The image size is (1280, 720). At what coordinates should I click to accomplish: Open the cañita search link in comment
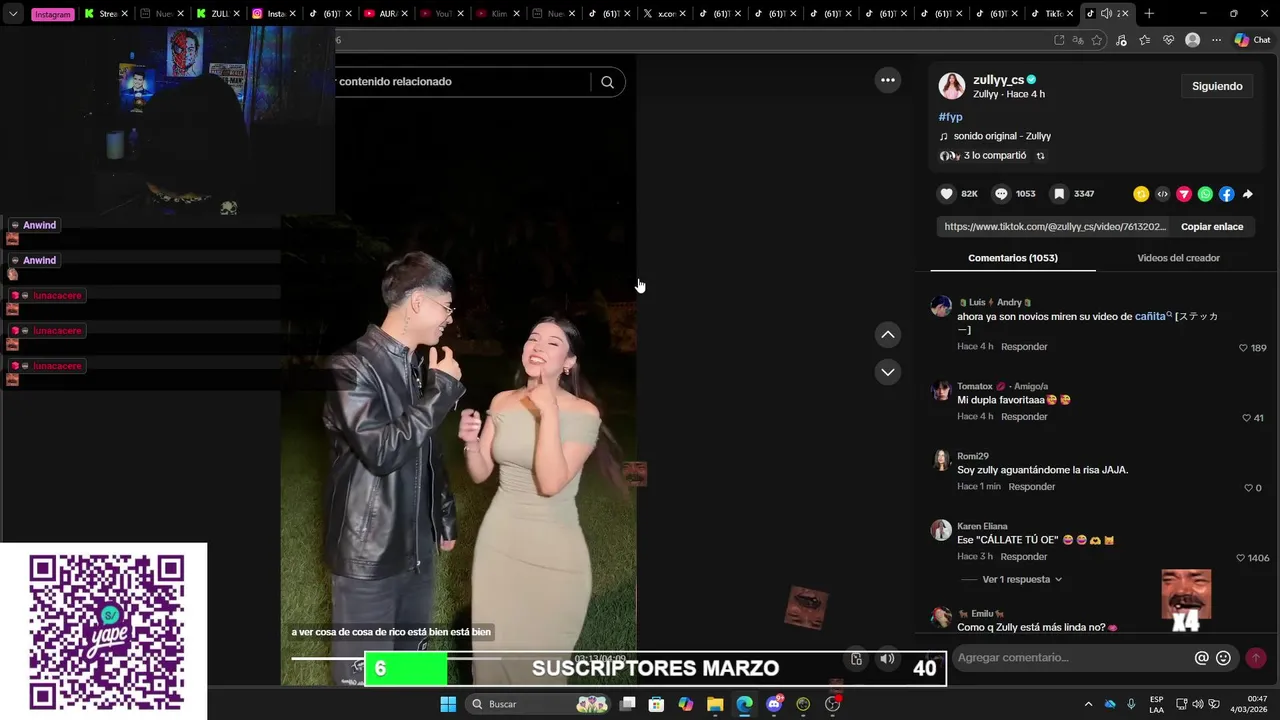(x=1153, y=316)
